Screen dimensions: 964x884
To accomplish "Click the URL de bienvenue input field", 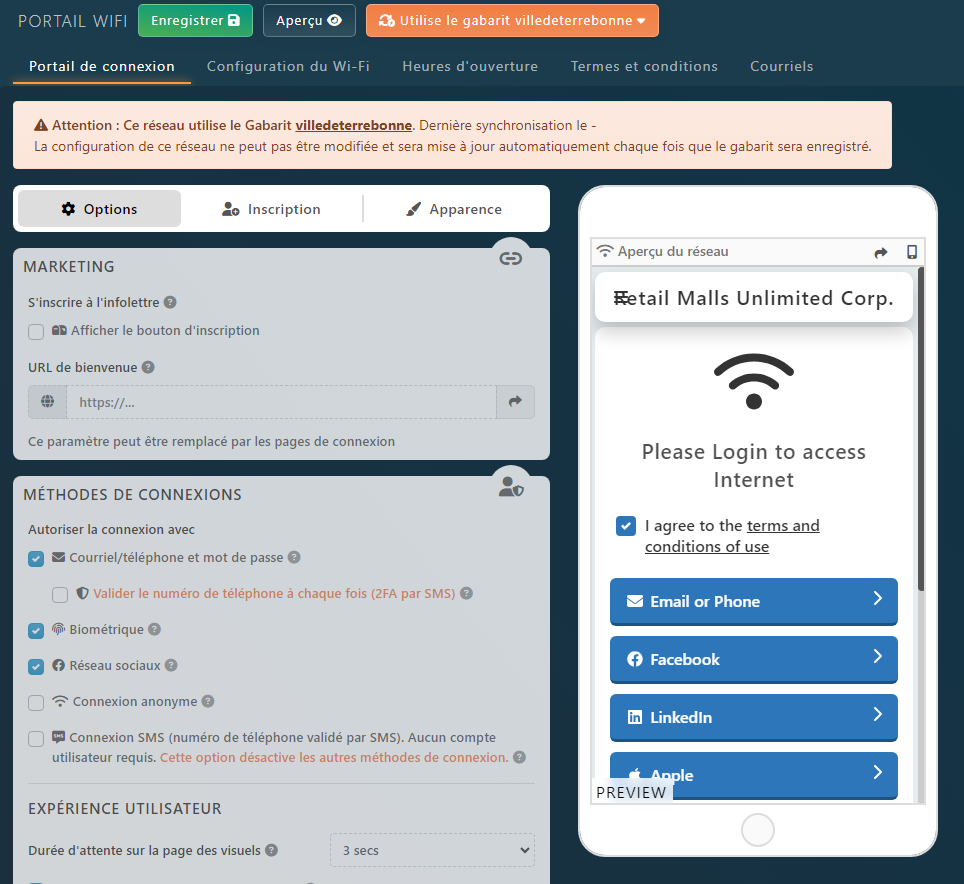I will pyautogui.click(x=281, y=402).
